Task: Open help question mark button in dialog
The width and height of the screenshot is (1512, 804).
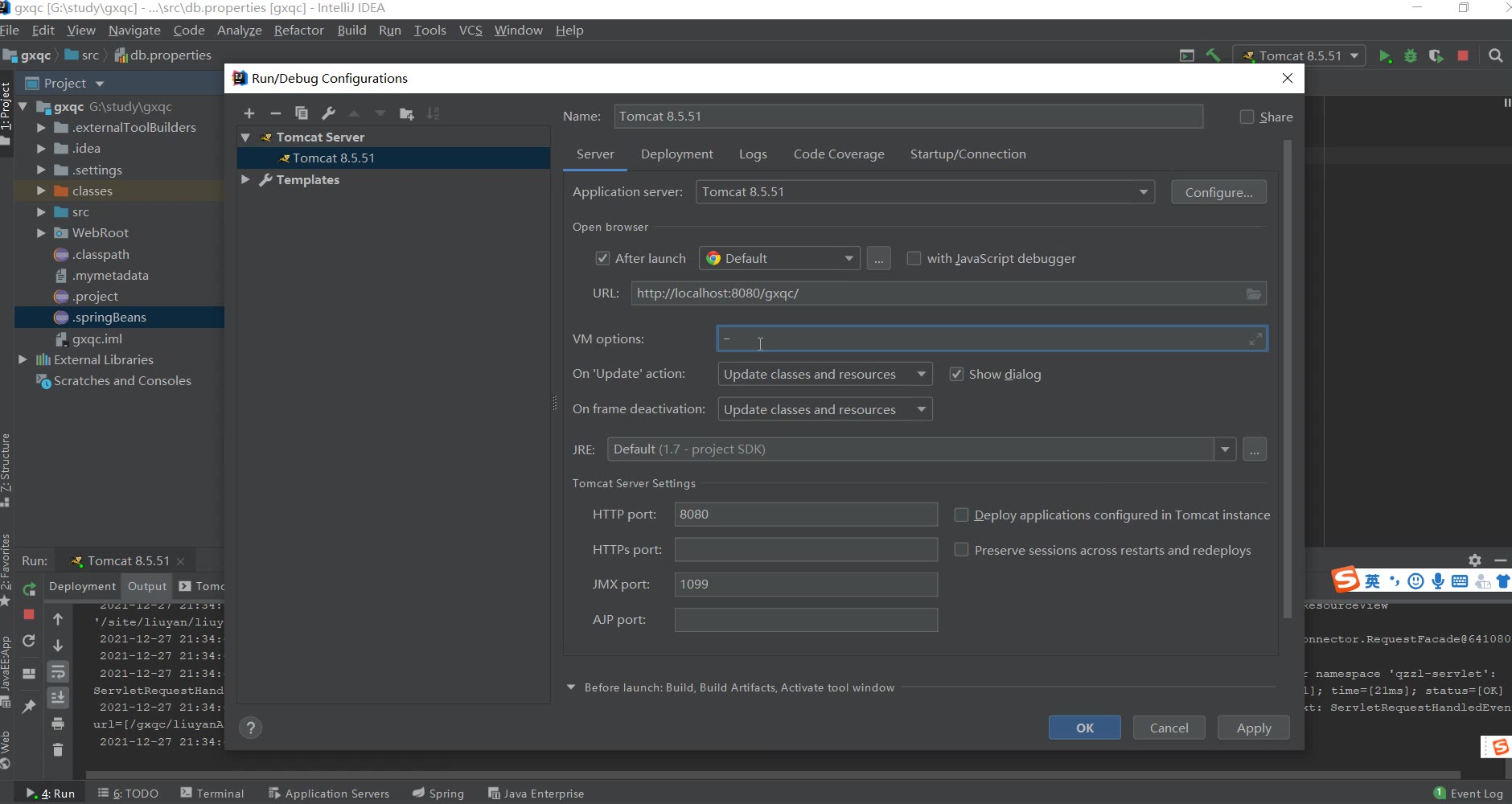Action: click(251, 728)
